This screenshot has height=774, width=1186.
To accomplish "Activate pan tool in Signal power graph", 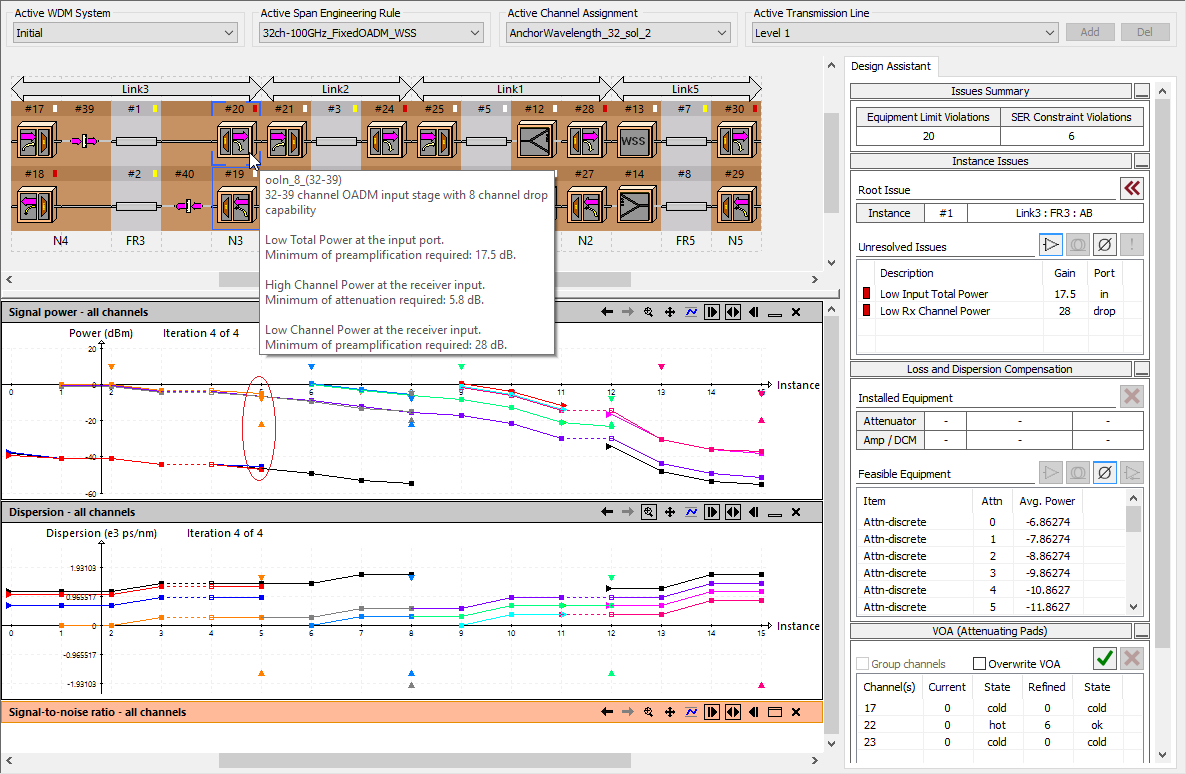I will [669, 312].
